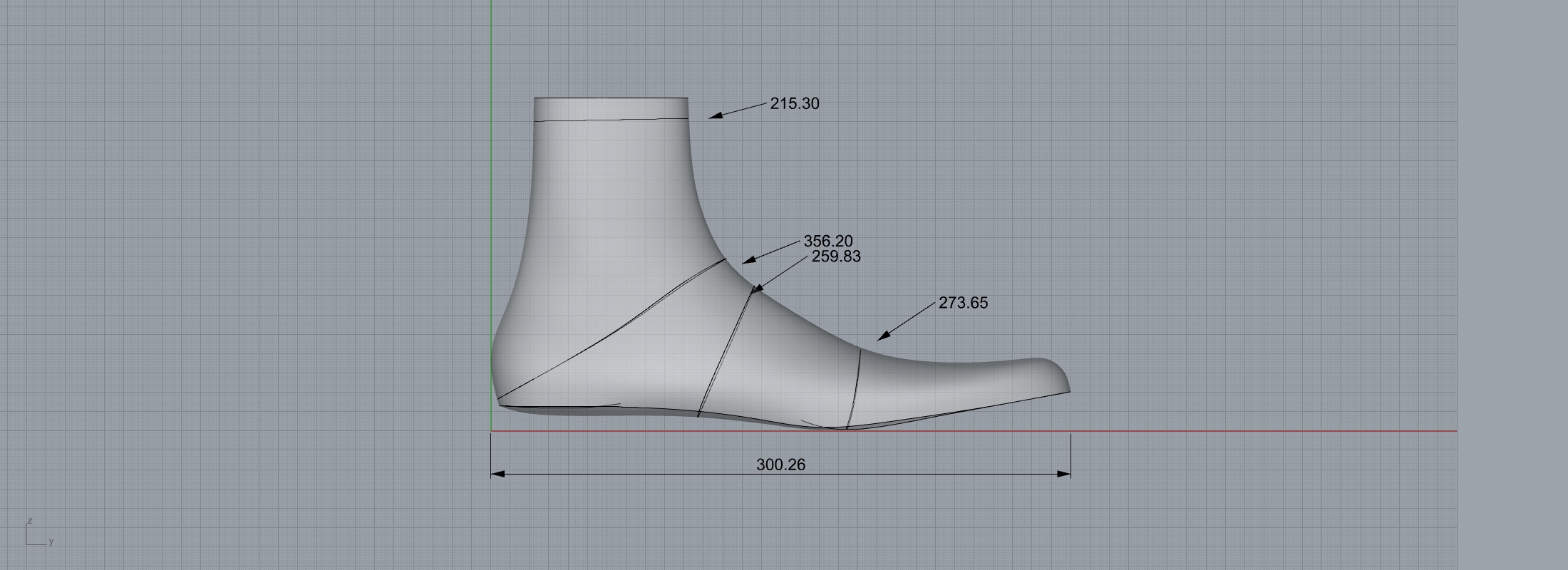Select the 215.30 dimension text
Viewport: 1568px width, 570px height.
point(795,104)
